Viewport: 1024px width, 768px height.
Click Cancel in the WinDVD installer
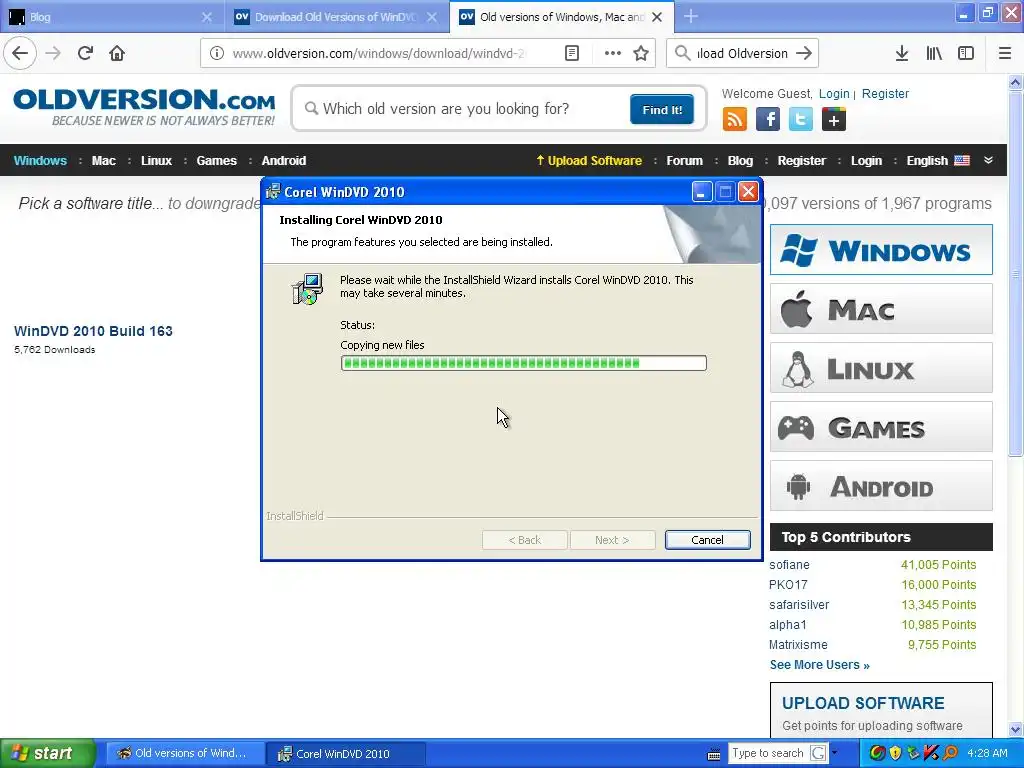click(707, 540)
